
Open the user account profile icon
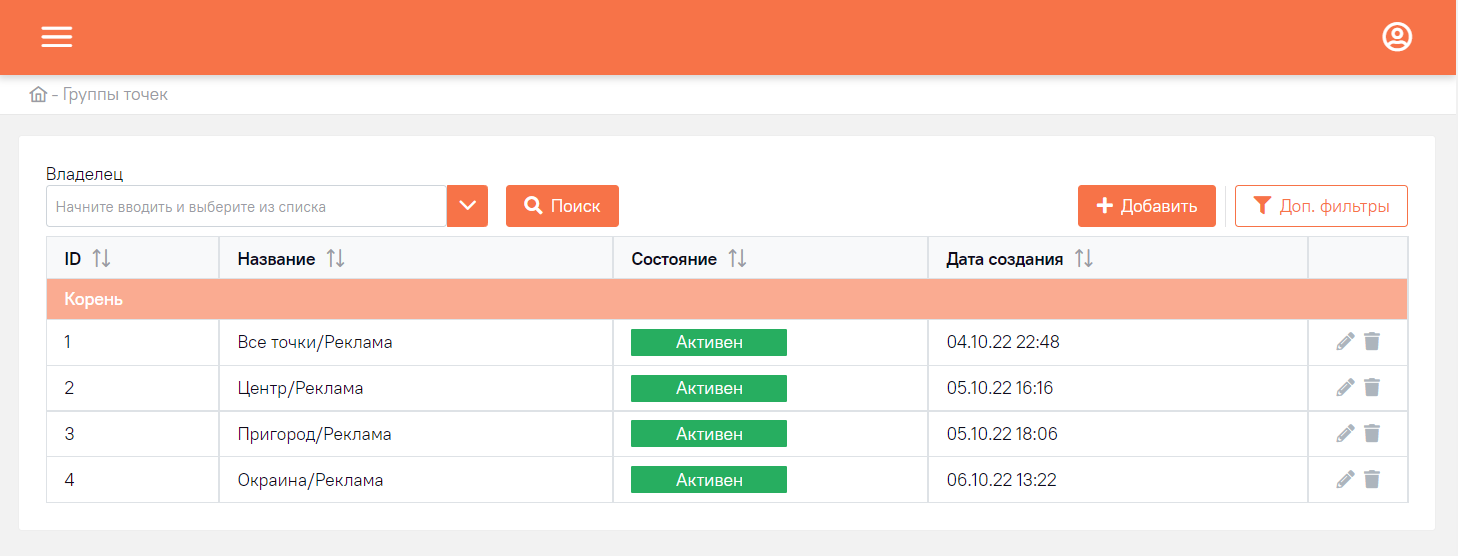pyautogui.click(x=1396, y=37)
